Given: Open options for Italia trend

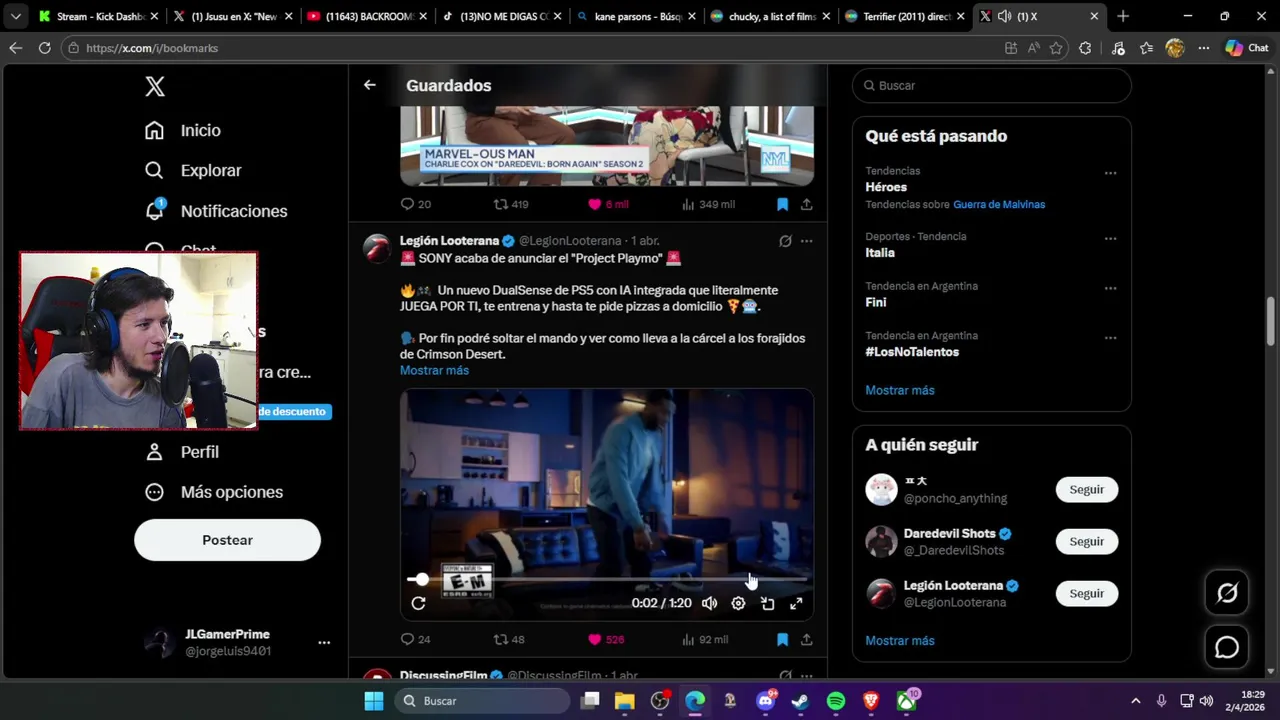Looking at the screenshot, I should [1110, 239].
